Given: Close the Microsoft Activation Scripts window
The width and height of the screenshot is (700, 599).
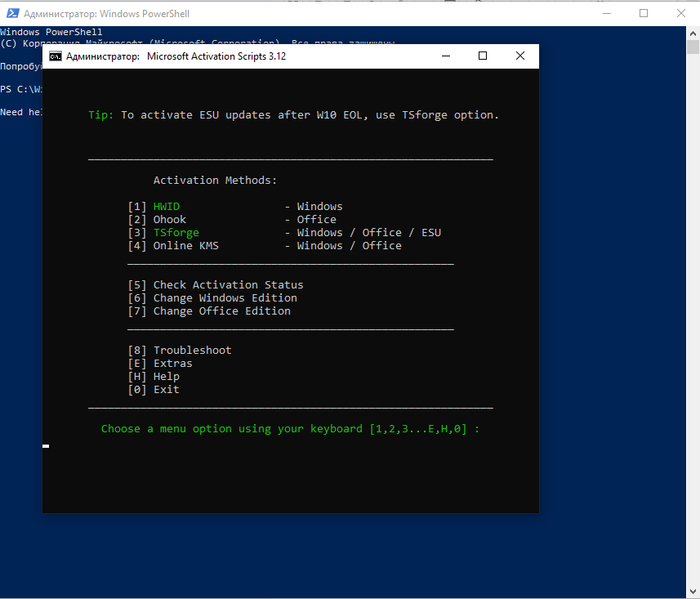Looking at the screenshot, I should (520, 56).
